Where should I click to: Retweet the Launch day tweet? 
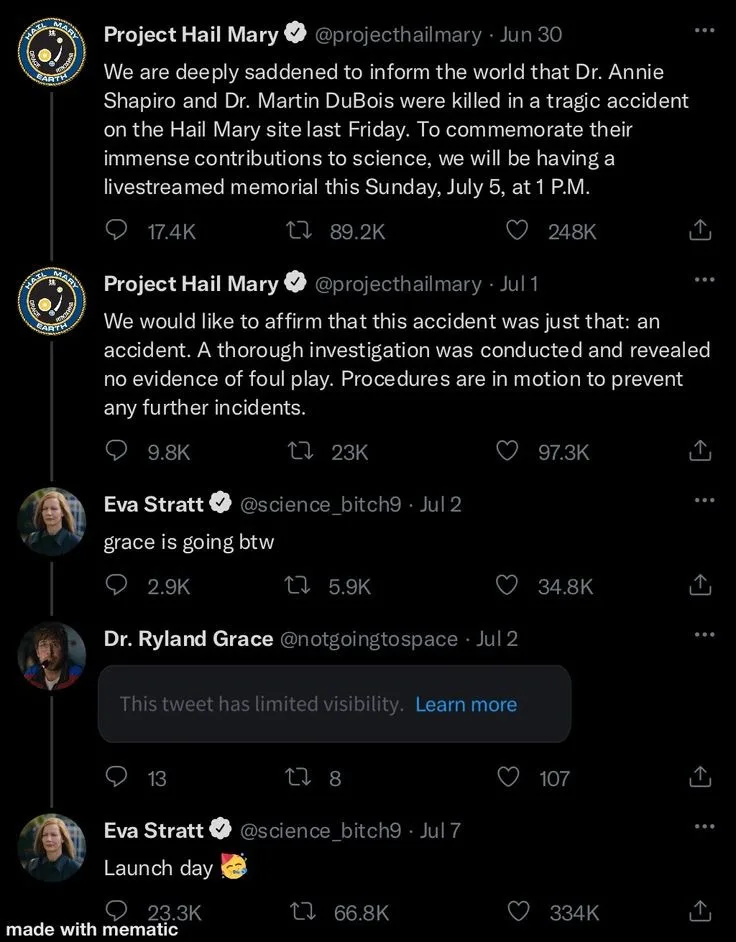pos(299,912)
